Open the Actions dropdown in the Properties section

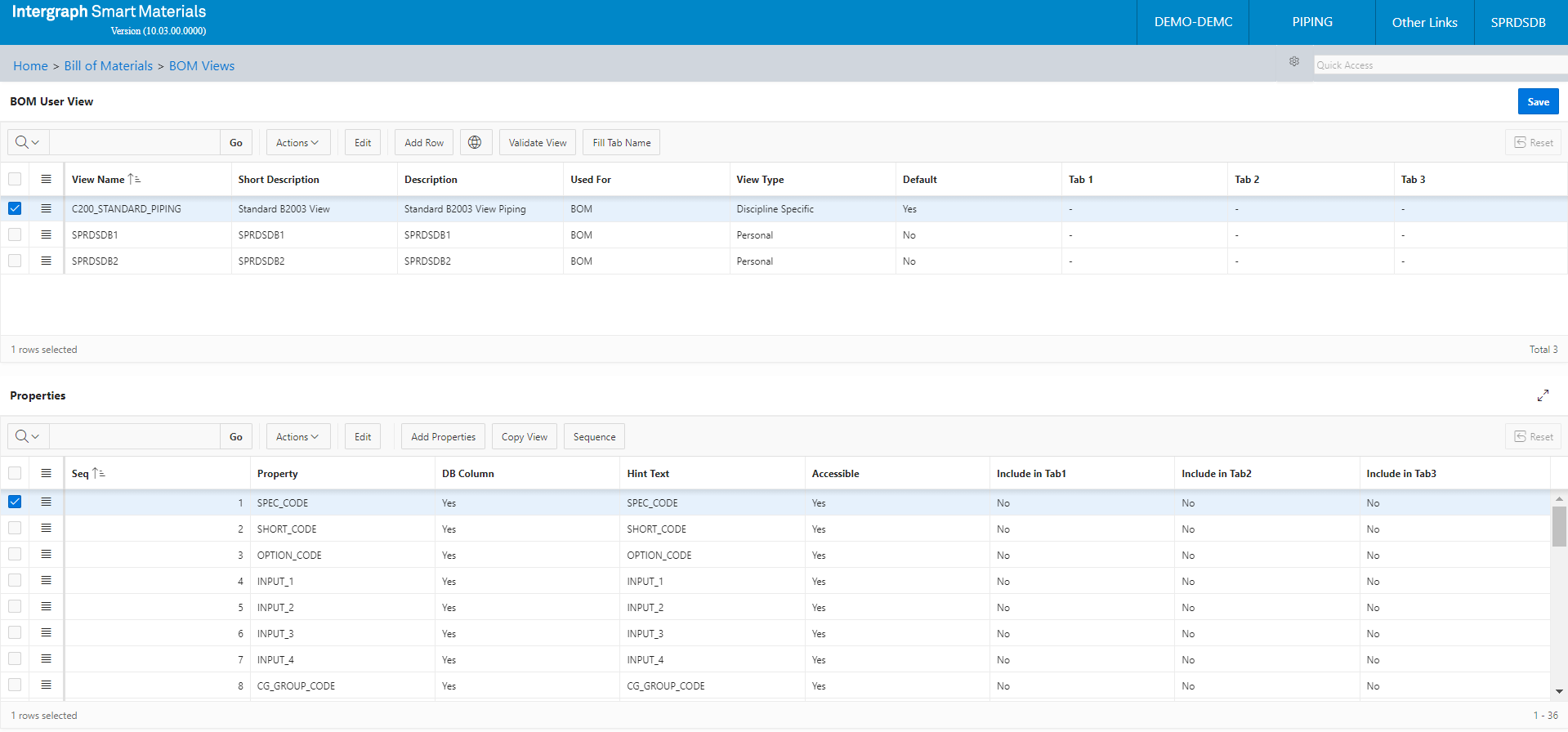(297, 436)
